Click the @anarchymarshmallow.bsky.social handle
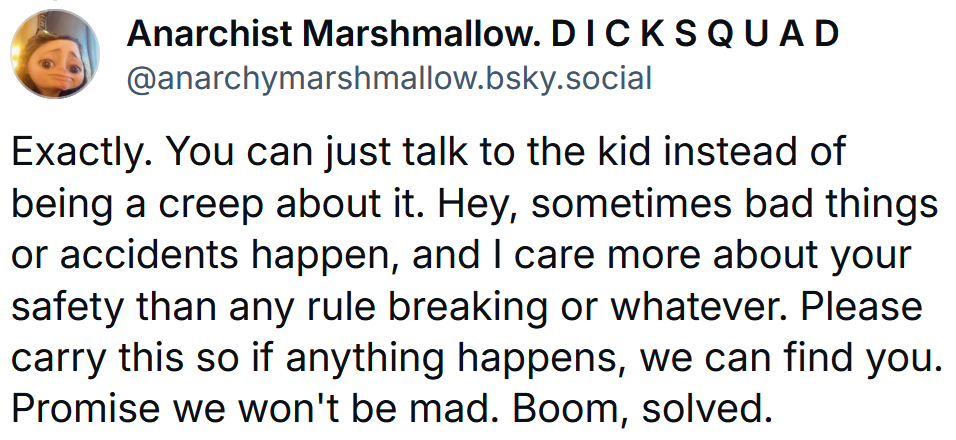This screenshot has width=956, height=440. click(x=389, y=77)
